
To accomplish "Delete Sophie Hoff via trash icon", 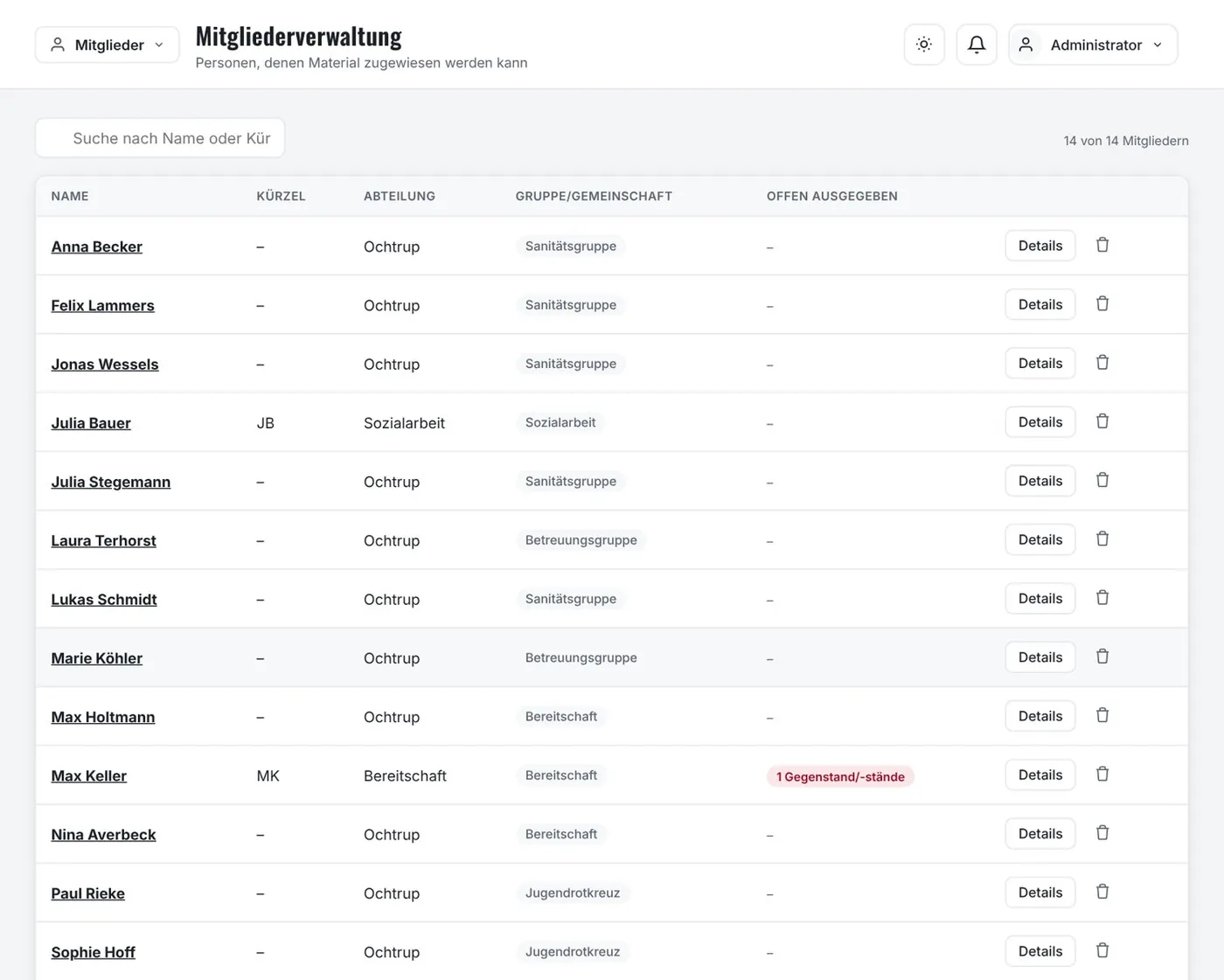I will (x=1102, y=950).
